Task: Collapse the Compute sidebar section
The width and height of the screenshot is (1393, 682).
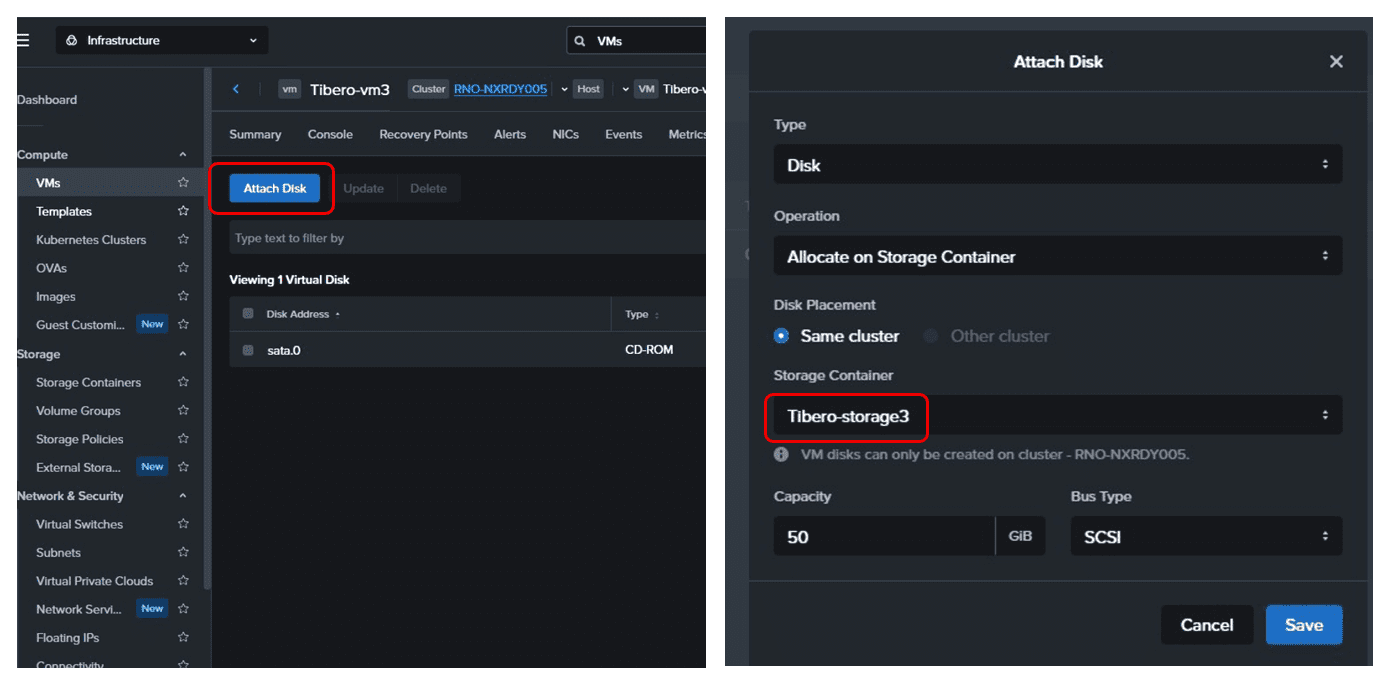Action: pos(182,155)
